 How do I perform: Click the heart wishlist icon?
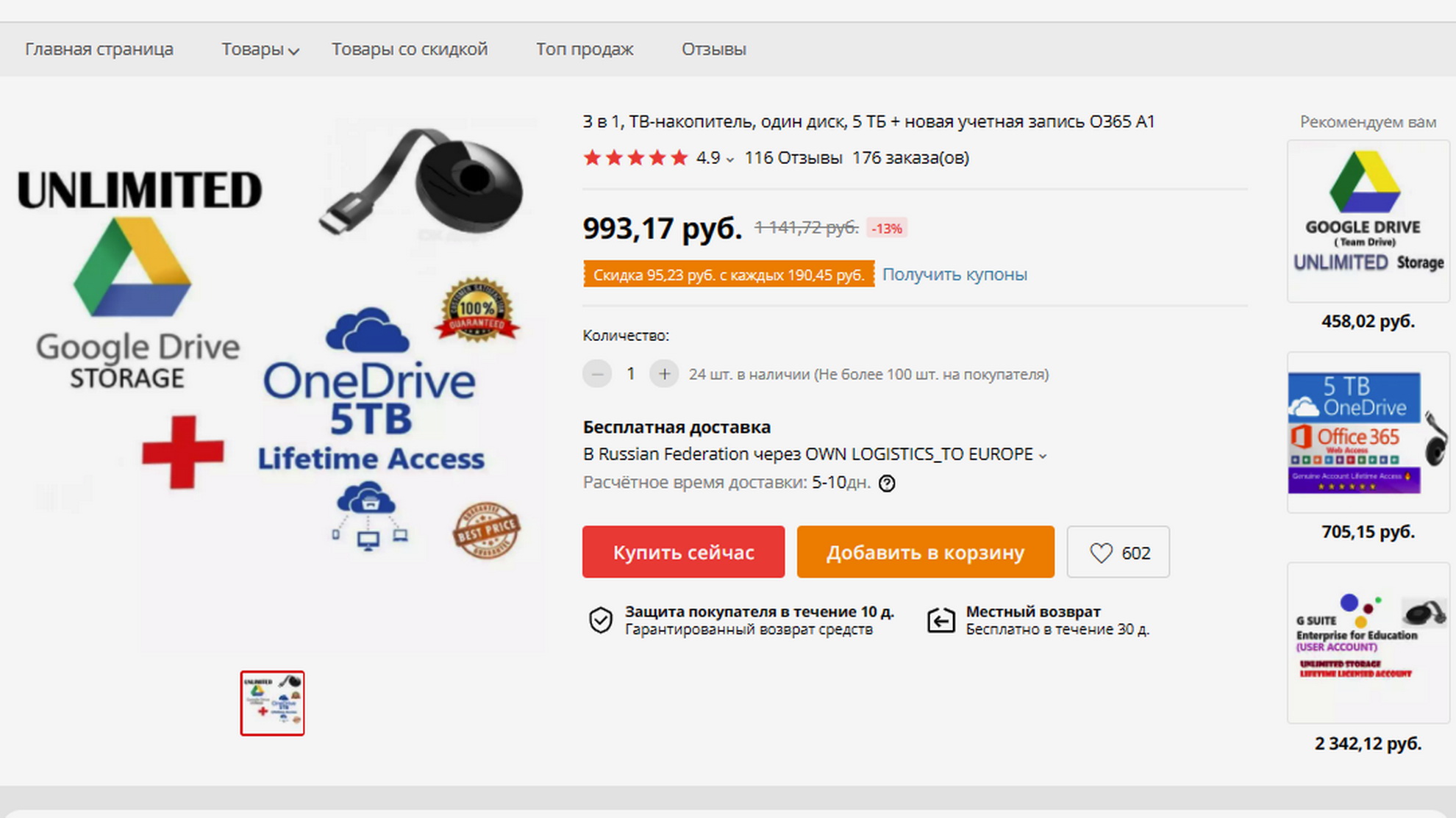pos(1101,553)
